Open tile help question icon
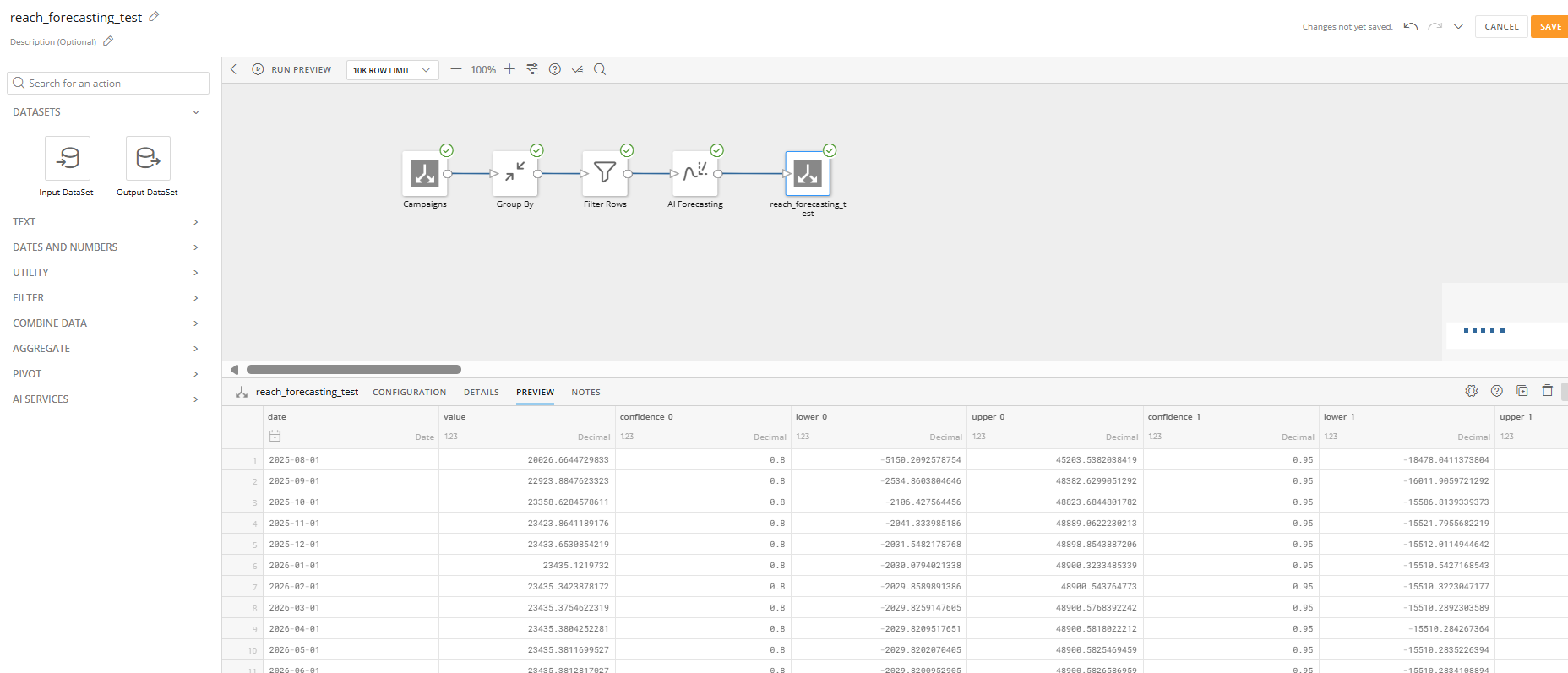Screen dimensions: 1568x673 coord(1497,391)
